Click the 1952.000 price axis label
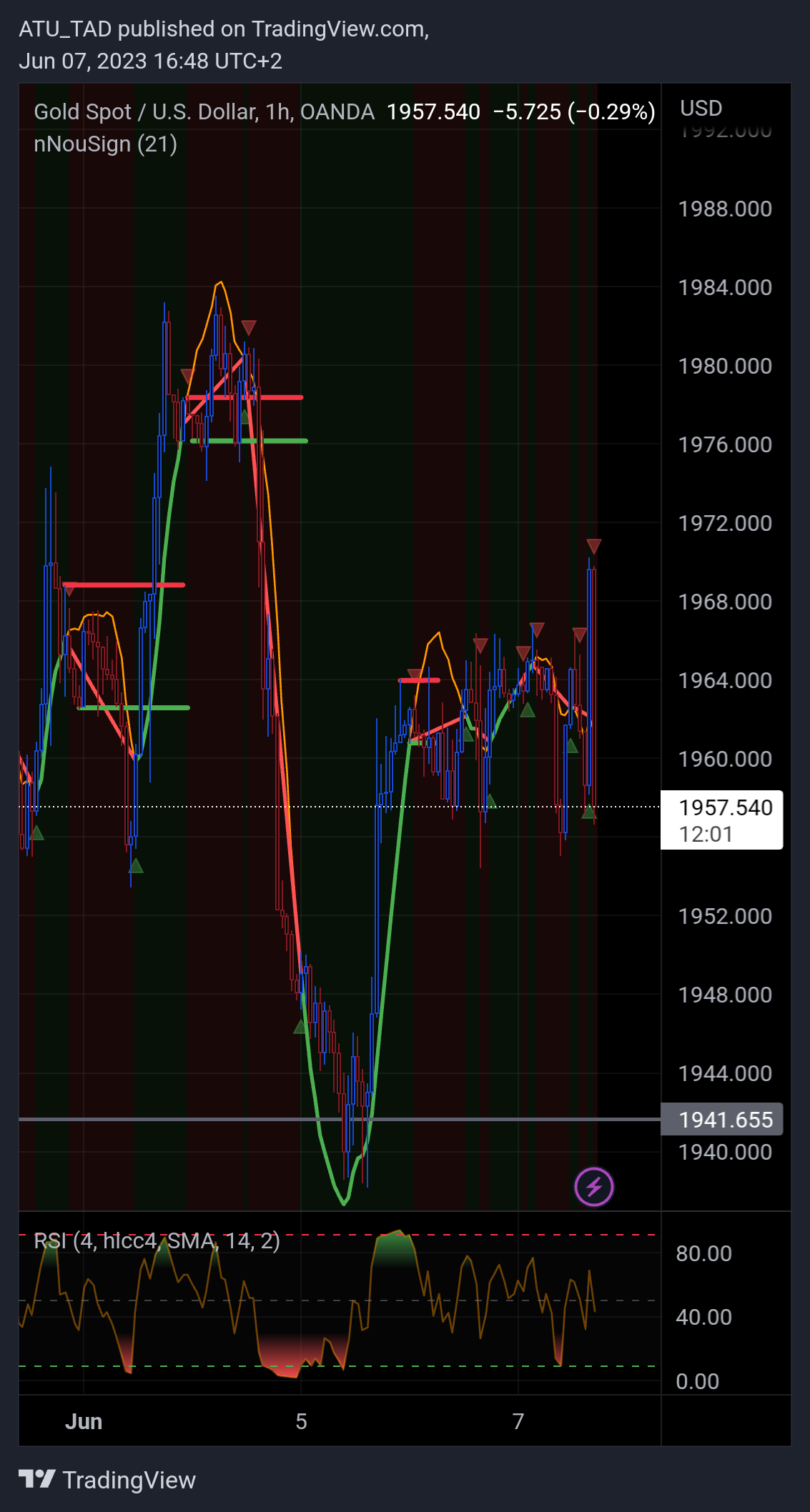The width and height of the screenshot is (810, 1512). [725, 916]
